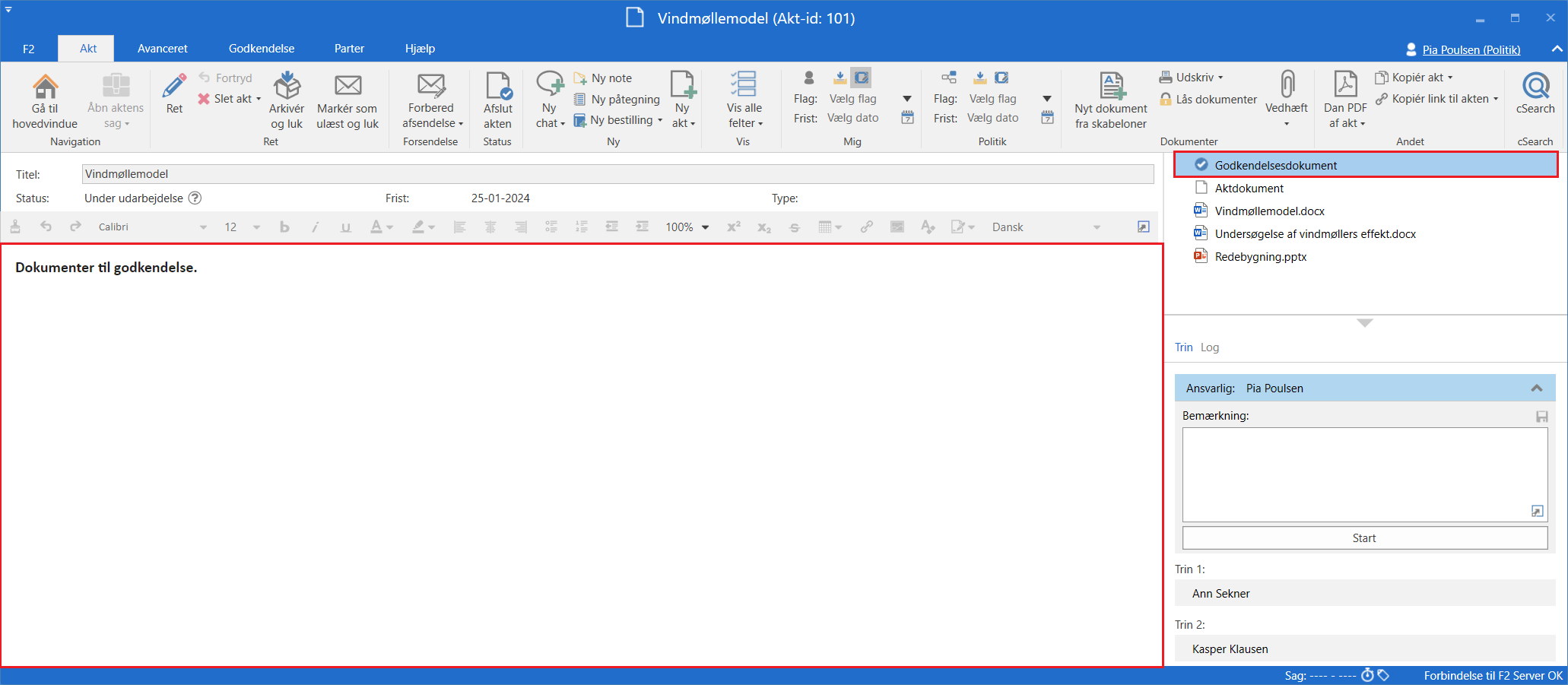Screen dimensions: 1568x685
Task: Create new document from templates
Action: tap(1111, 101)
